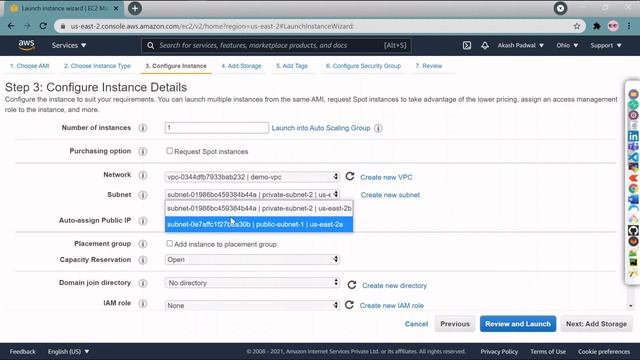The image size is (640, 360).
Task: Click Next: Add Storage button
Action: tap(596, 324)
